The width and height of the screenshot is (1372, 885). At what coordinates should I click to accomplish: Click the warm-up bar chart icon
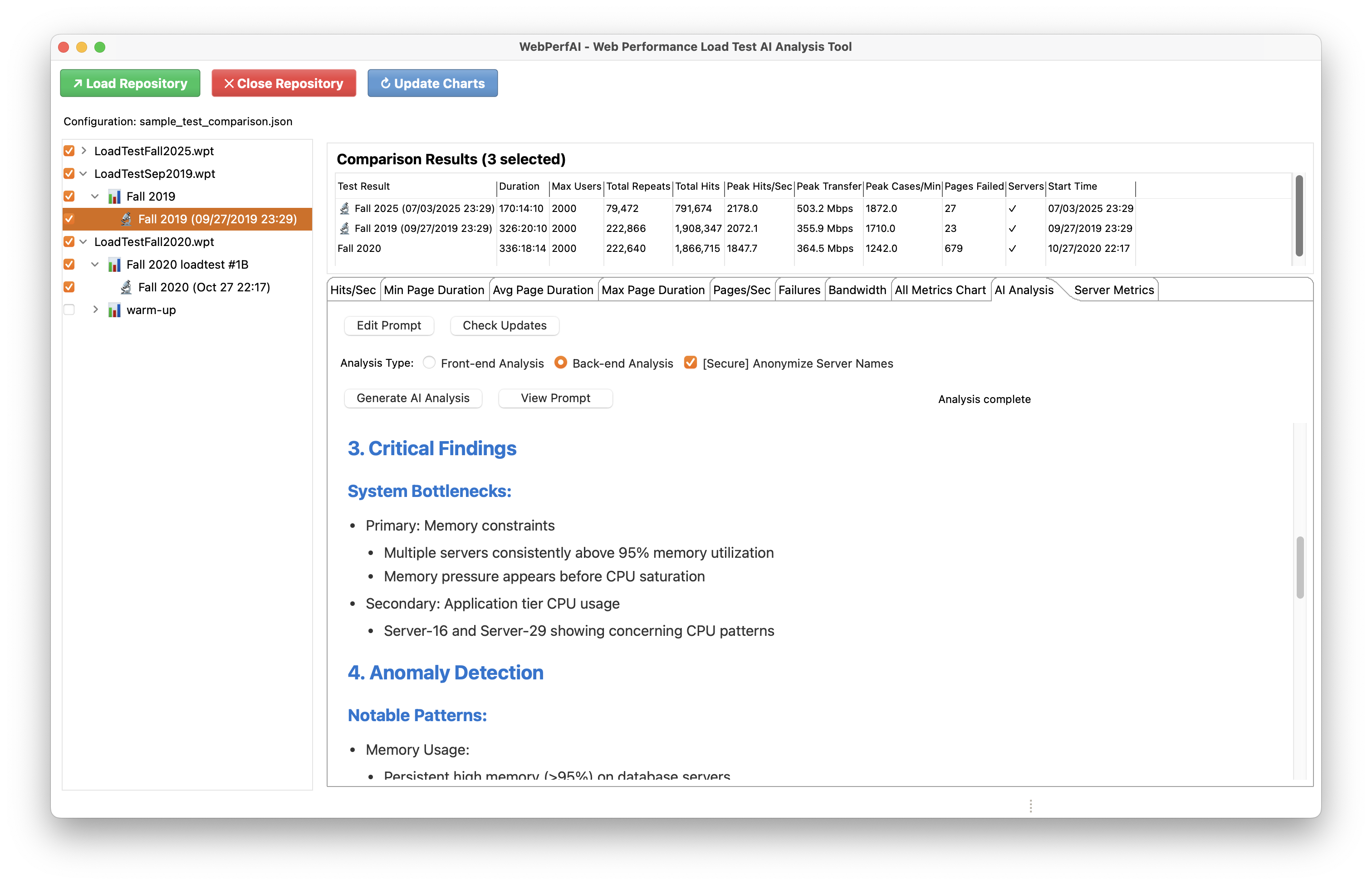(x=114, y=310)
